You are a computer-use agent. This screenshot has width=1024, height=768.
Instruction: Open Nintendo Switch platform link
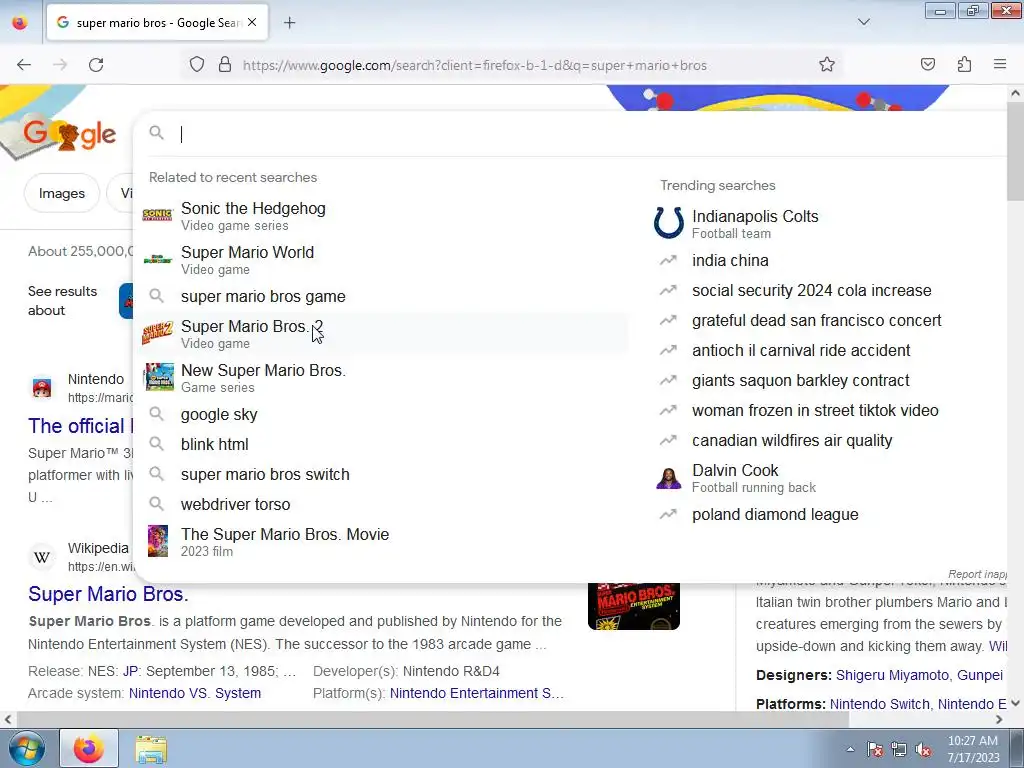tap(880, 704)
